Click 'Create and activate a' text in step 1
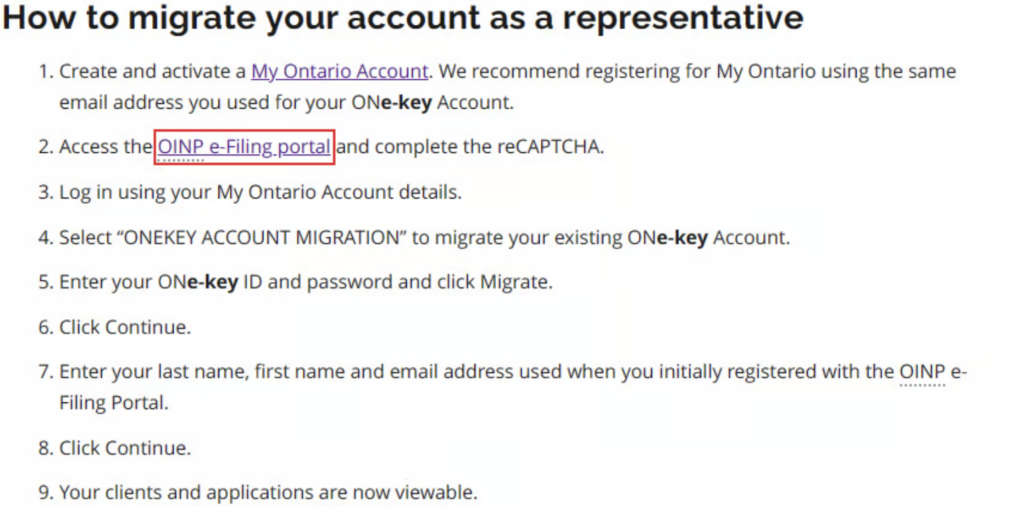This screenshot has height=507, width=1024. coord(153,71)
